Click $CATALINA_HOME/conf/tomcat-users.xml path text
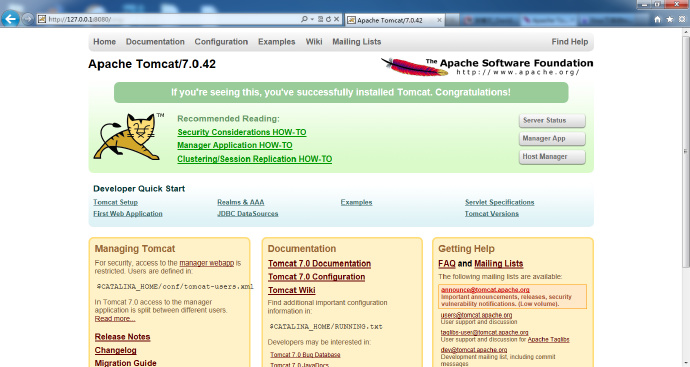690x367 pixels. (175, 286)
